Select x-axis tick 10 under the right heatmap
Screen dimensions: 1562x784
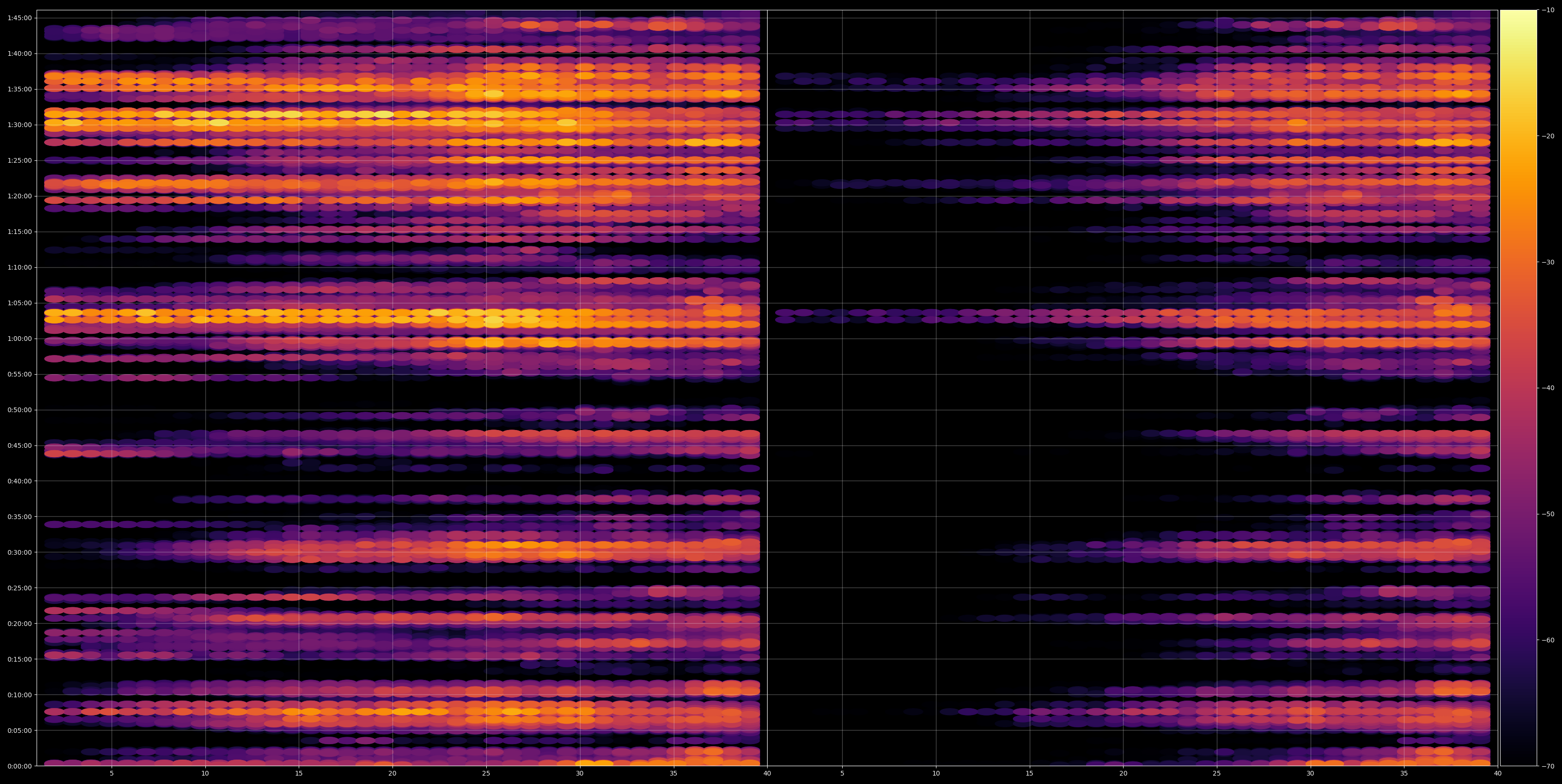[936, 773]
